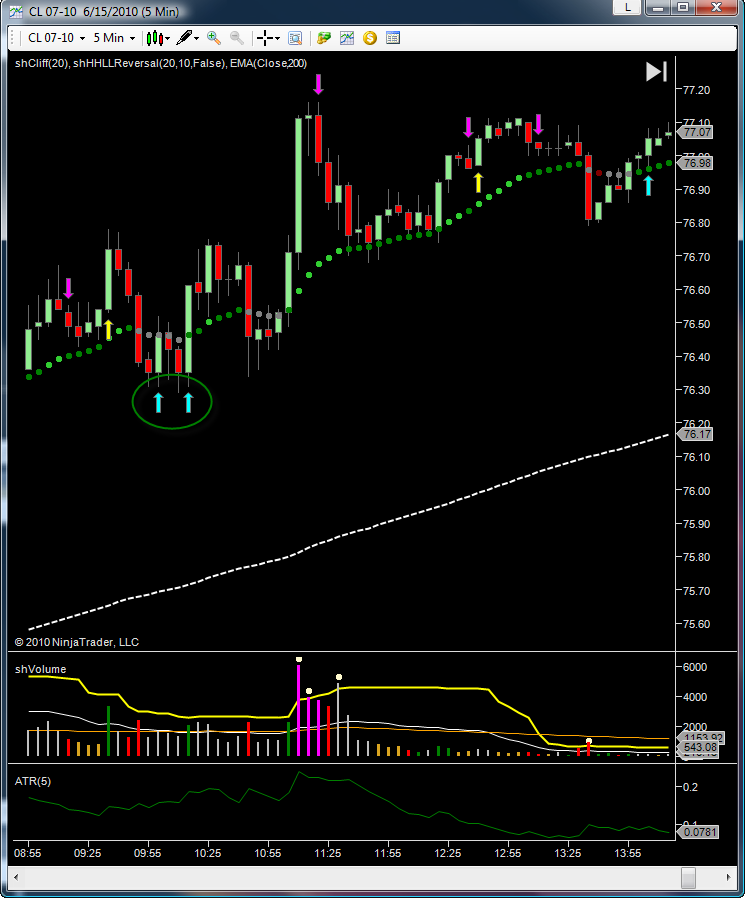The height and width of the screenshot is (898, 745).
Task: Click the 6000 volume axis label
Action: 695,667
